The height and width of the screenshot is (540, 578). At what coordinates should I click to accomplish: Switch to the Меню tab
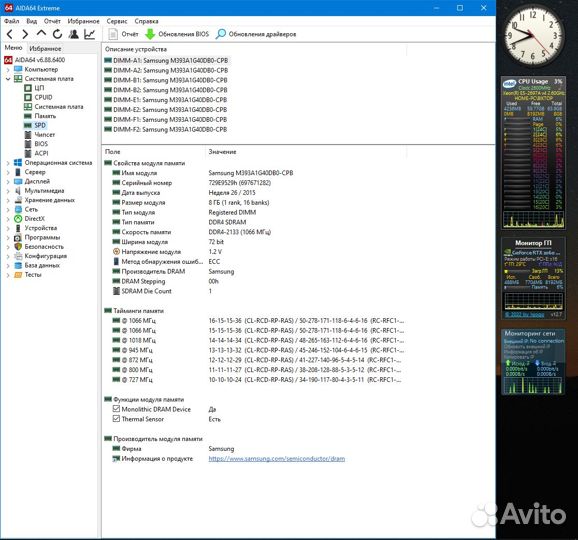click(x=13, y=48)
